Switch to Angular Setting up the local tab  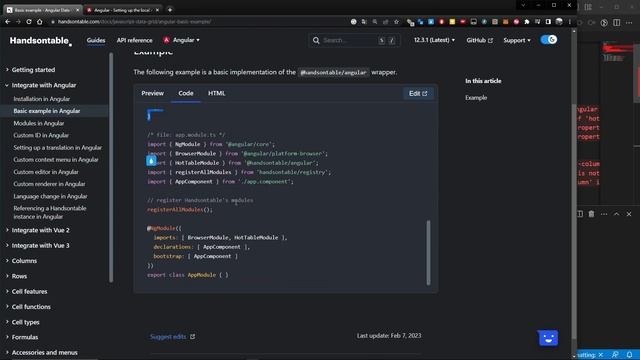point(122,10)
